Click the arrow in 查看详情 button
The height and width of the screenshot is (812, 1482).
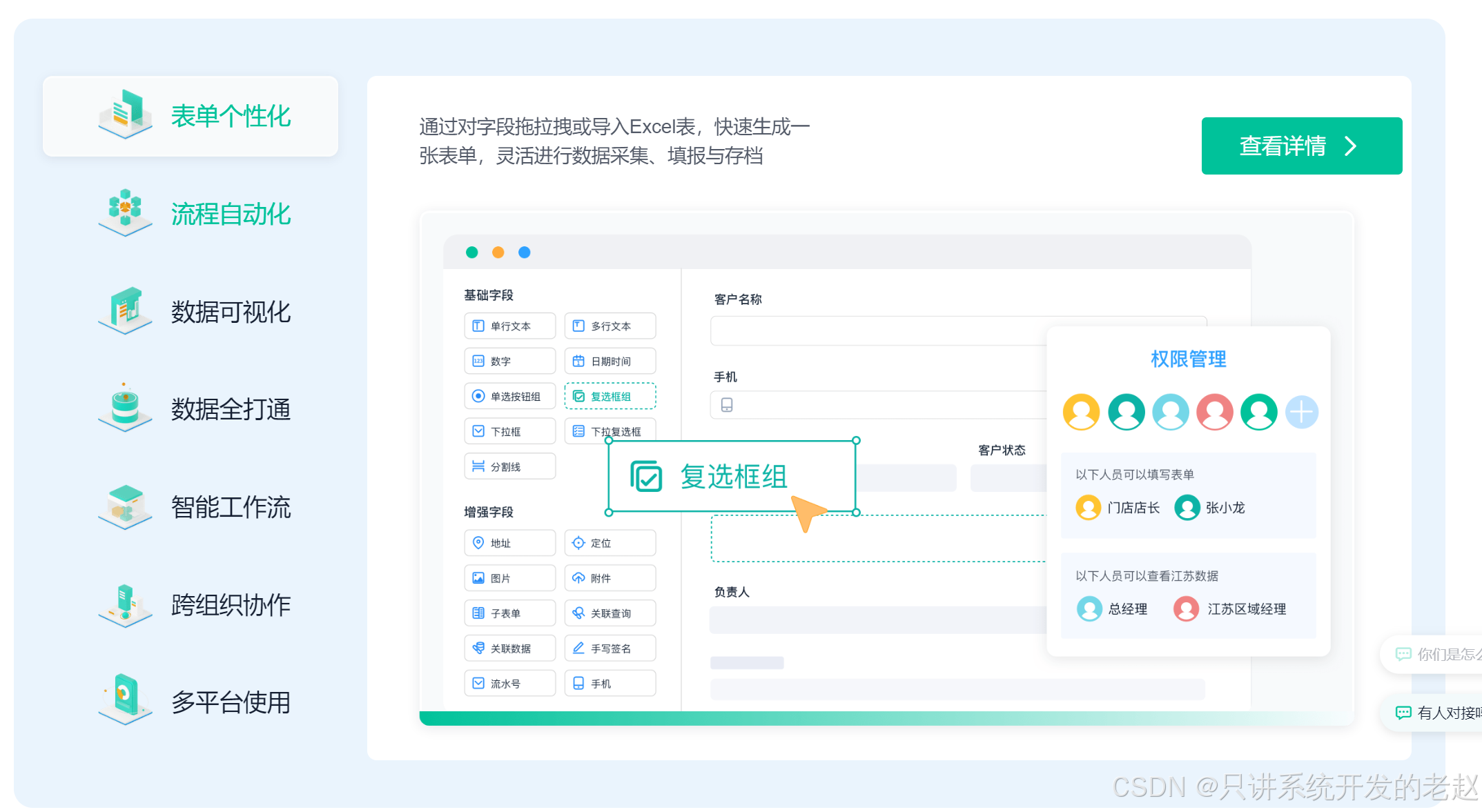coord(1351,146)
